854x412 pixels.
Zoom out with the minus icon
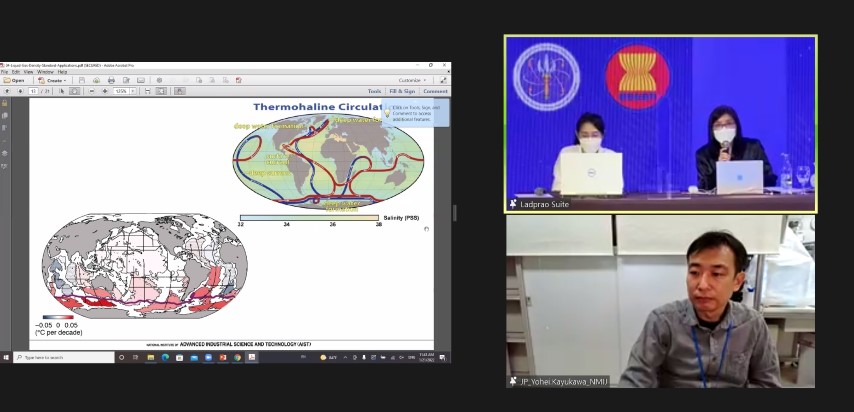(x=92, y=91)
